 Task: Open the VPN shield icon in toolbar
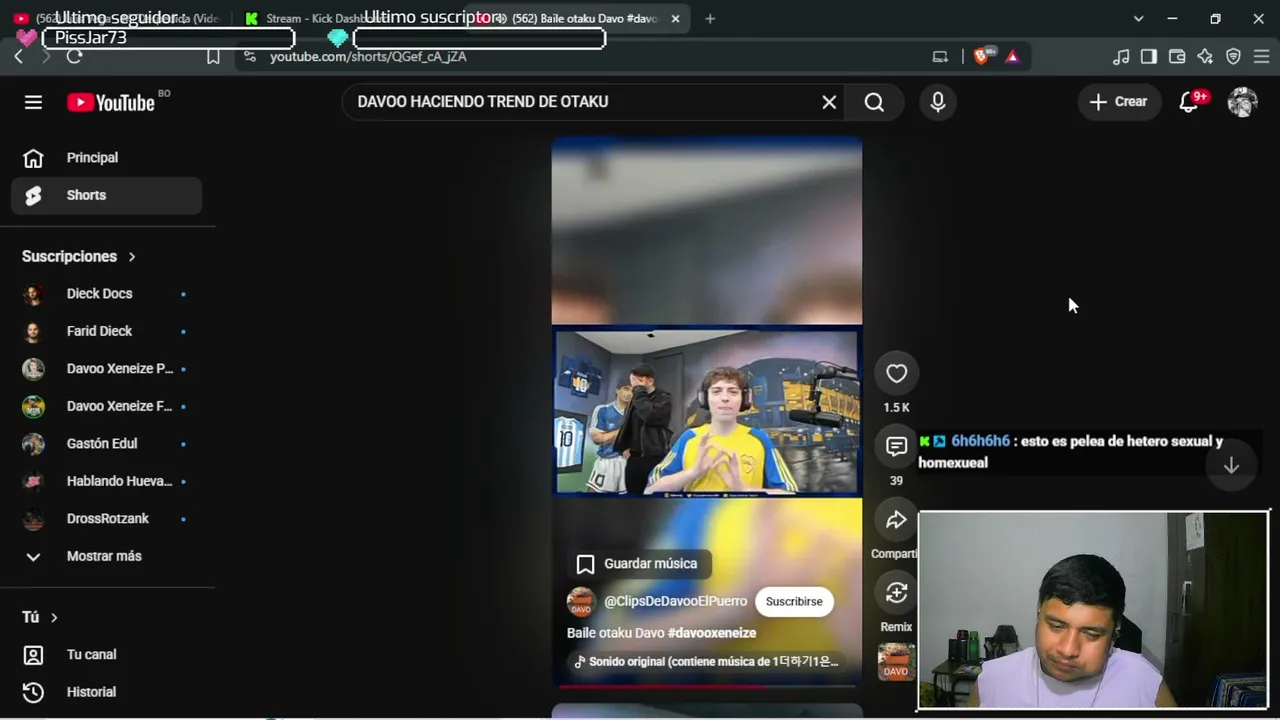[x=1233, y=57]
